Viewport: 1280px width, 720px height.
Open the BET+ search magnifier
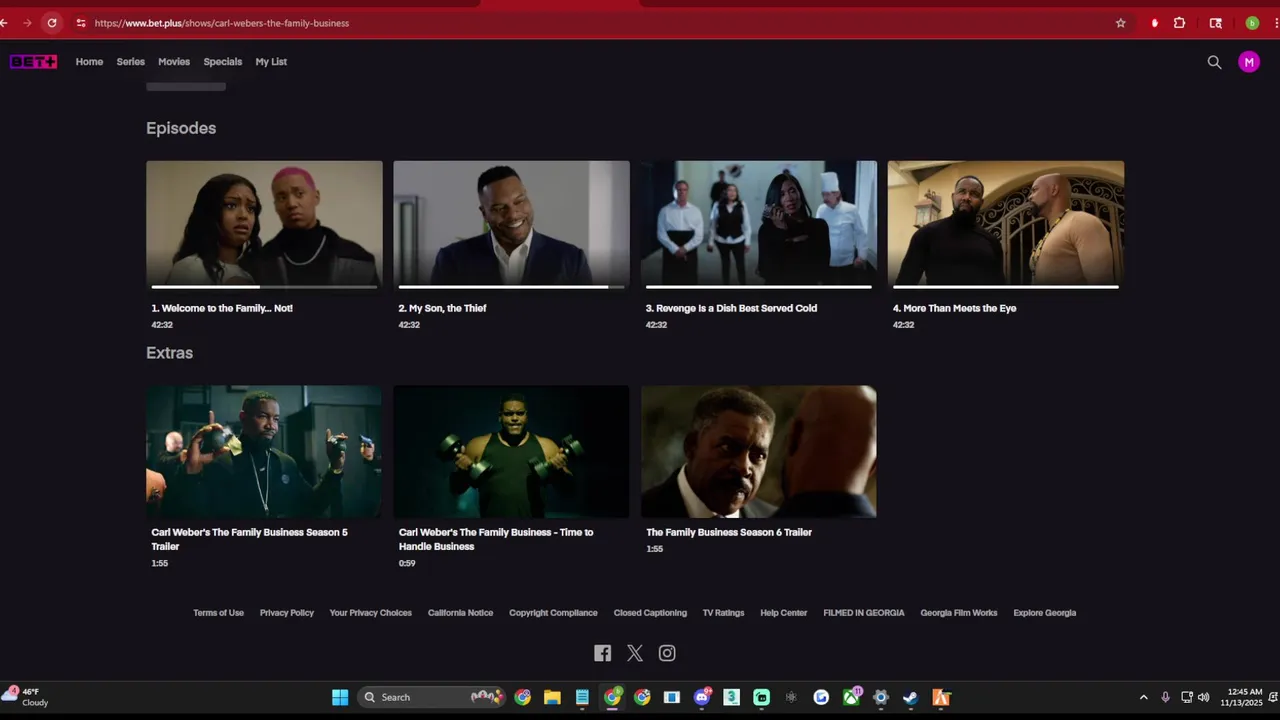click(1214, 62)
